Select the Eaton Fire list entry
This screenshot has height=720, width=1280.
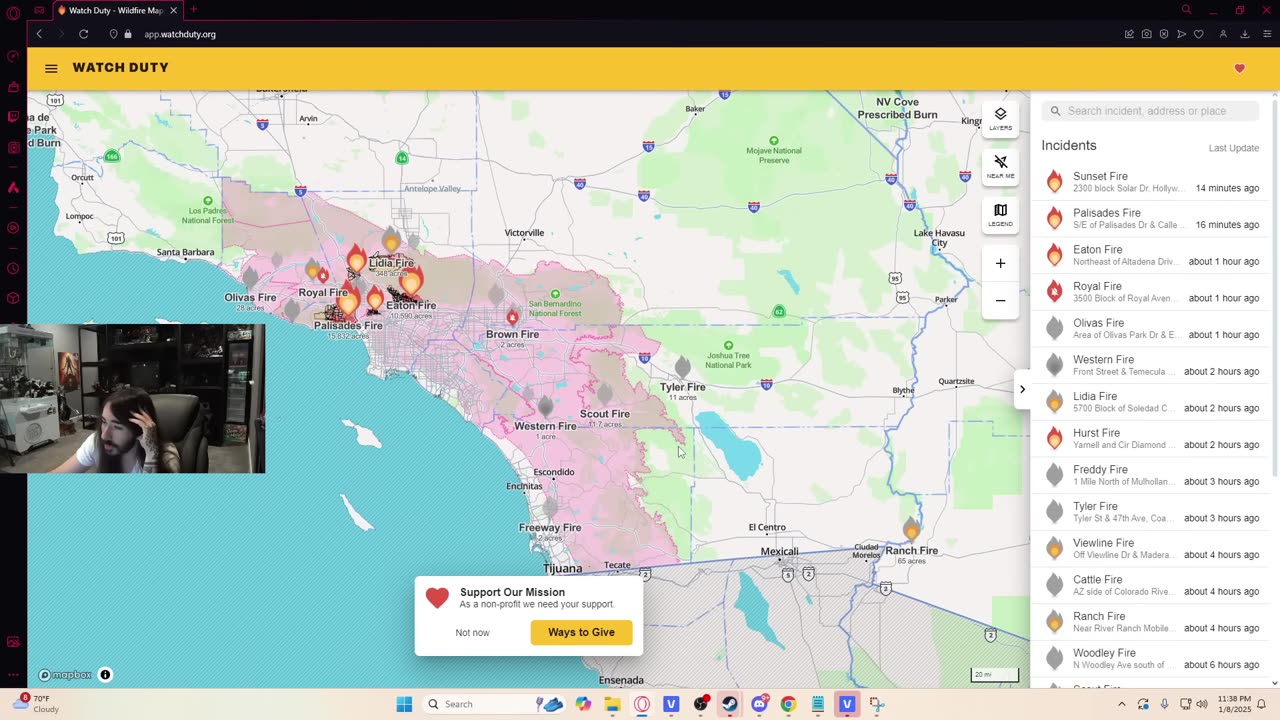coord(1150,255)
